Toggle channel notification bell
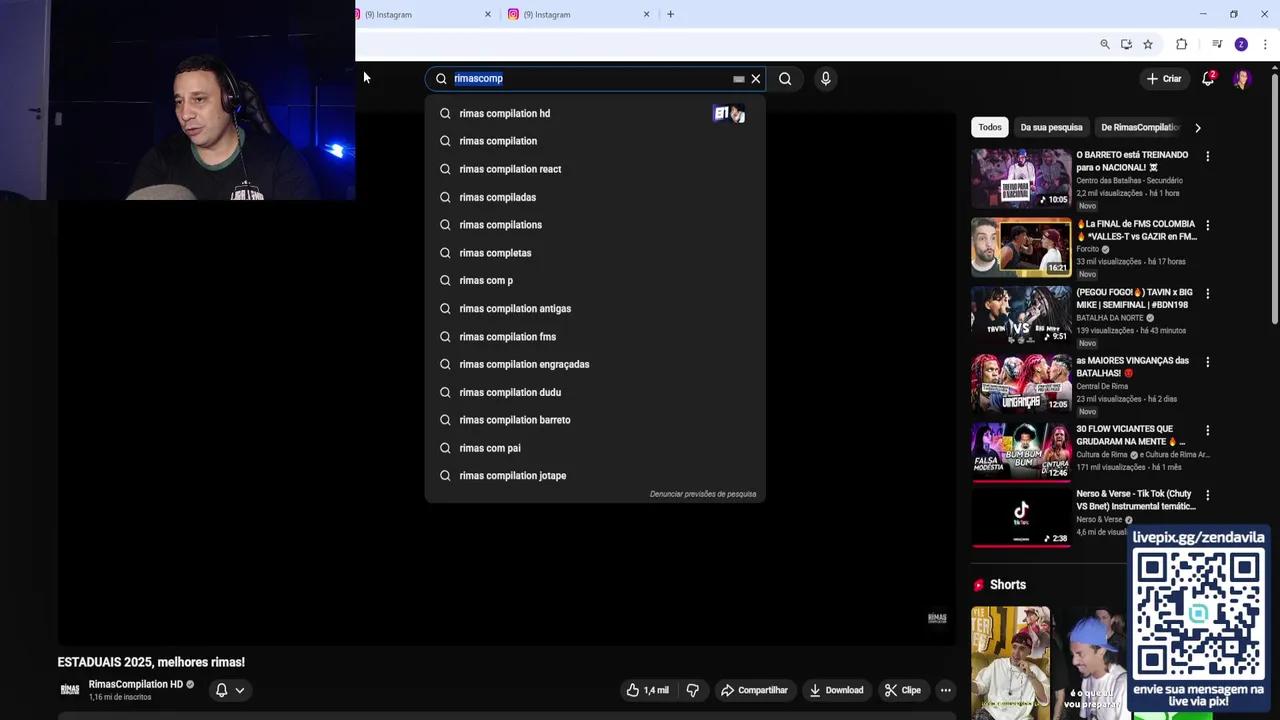Screen dimensions: 1280x720 tap(222, 690)
